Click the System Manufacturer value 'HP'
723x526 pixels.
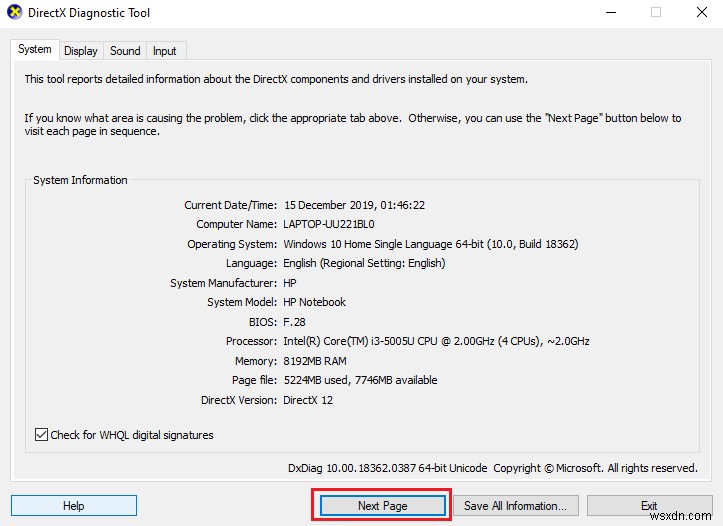click(x=290, y=283)
